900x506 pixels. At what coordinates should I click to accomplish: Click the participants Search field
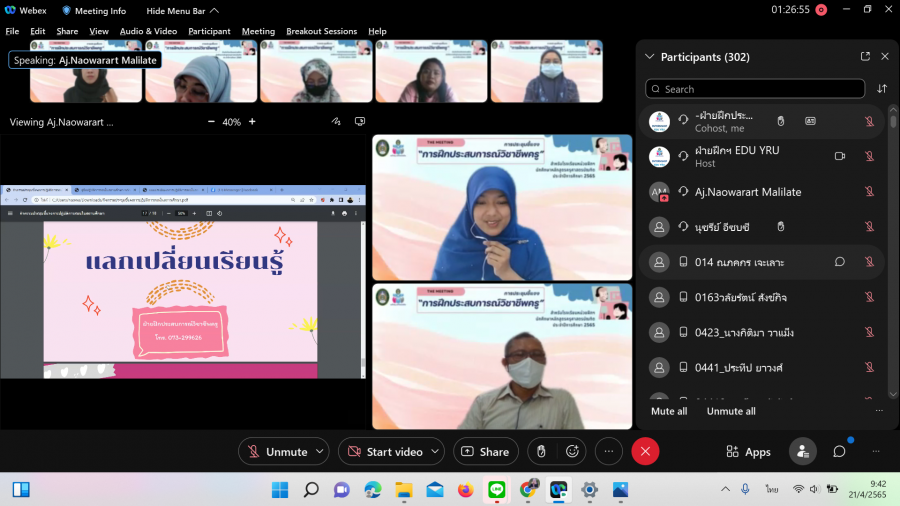[755, 89]
